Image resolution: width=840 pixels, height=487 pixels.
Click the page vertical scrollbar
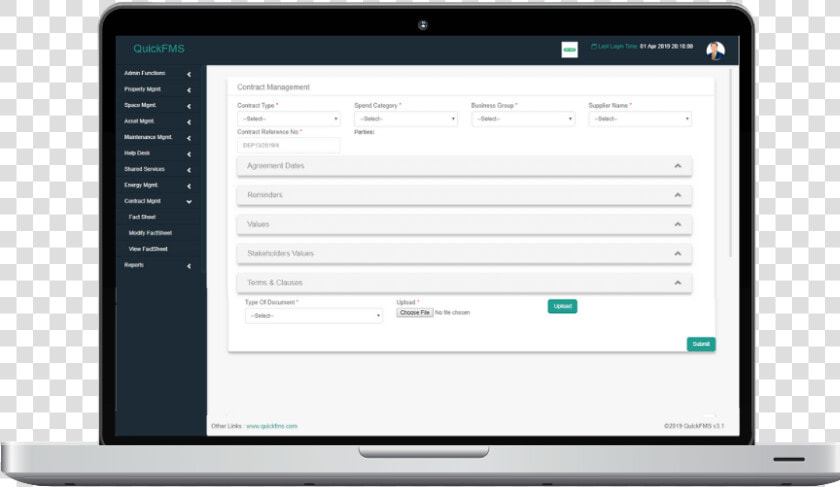[730, 163]
